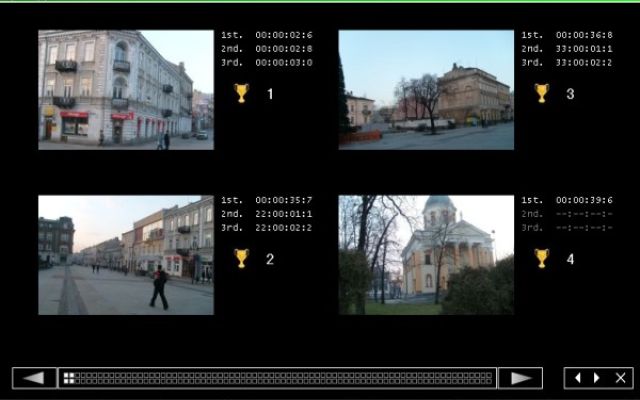This screenshot has width=640, height=400.
Task: Open the pedestrian street photo numbered 2
Action: tap(126, 255)
